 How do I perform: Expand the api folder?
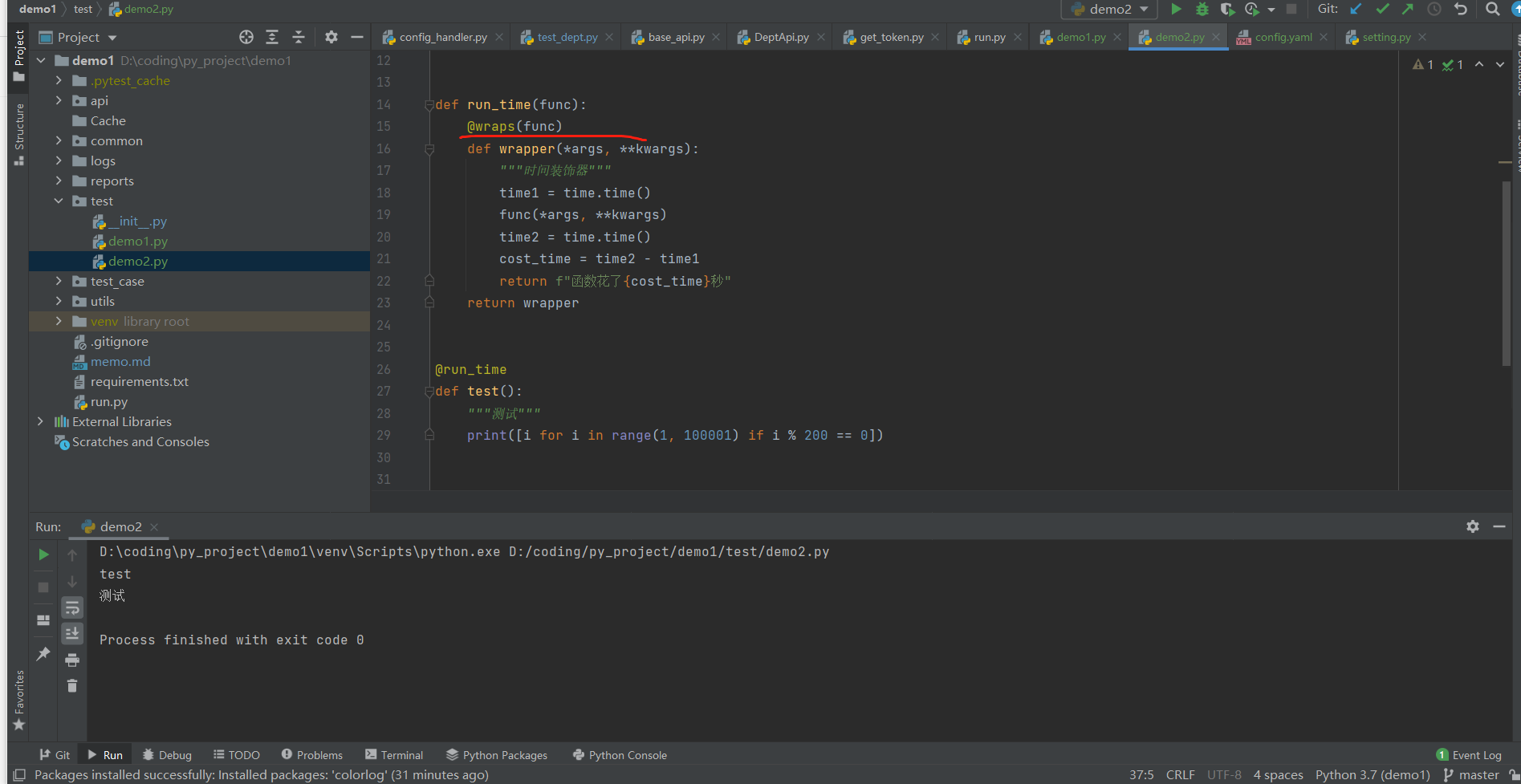[x=59, y=100]
